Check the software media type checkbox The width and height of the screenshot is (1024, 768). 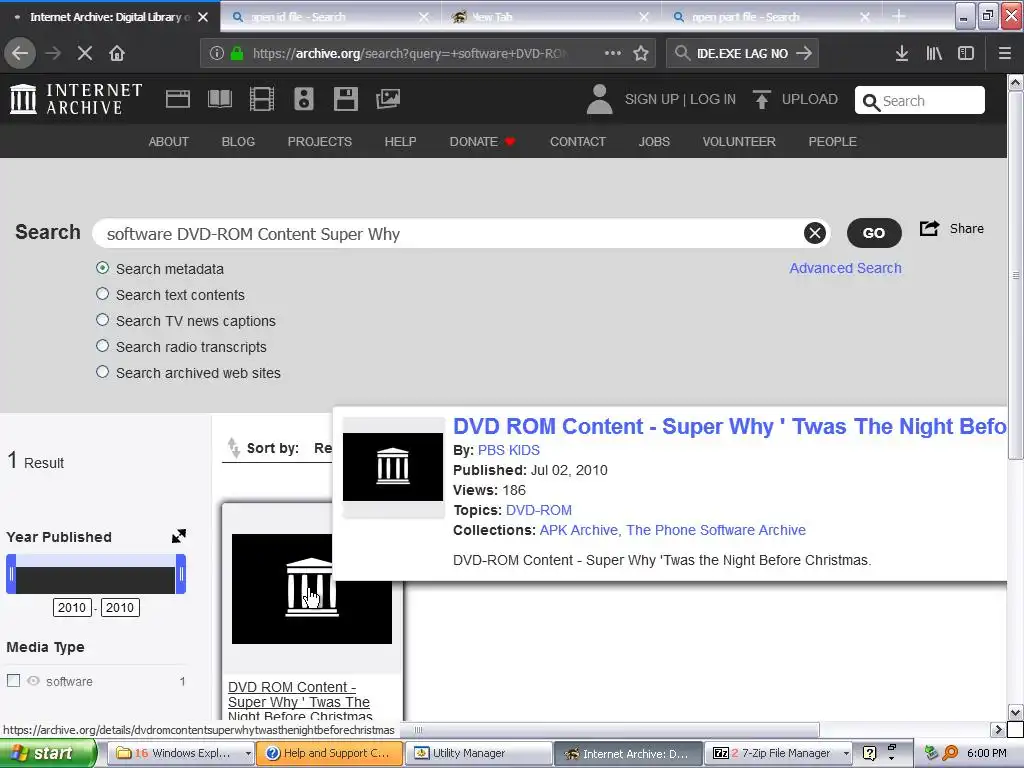tap(14, 680)
